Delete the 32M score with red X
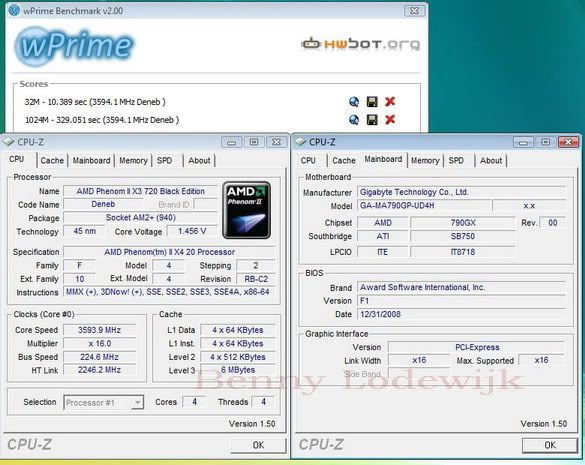The image size is (585, 465). pos(390,102)
